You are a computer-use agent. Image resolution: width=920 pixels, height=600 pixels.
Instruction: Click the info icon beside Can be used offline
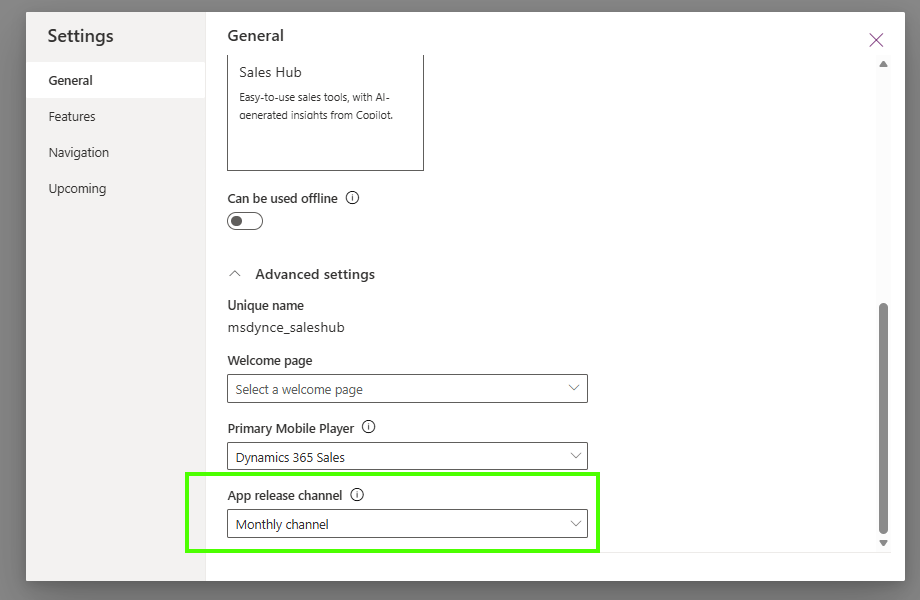pyautogui.click(x=352, y=198)
